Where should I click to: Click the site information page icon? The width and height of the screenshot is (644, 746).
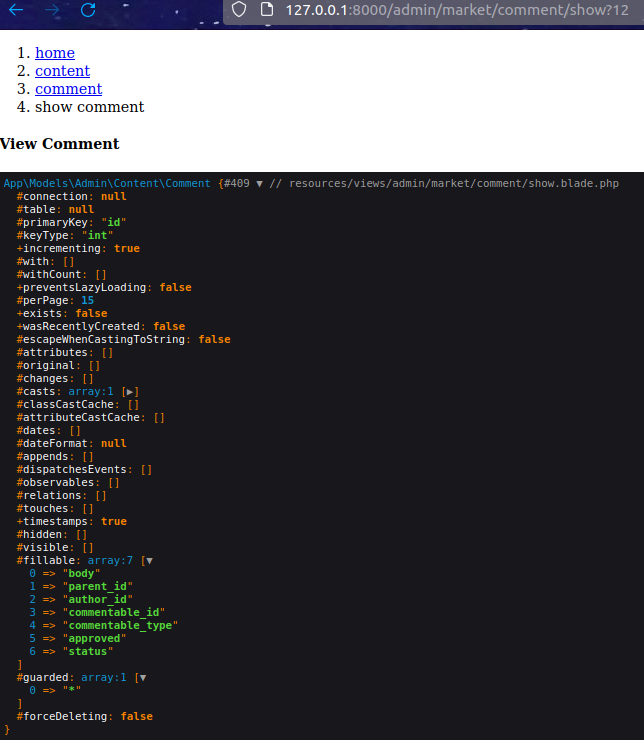[x=265, y=10]
